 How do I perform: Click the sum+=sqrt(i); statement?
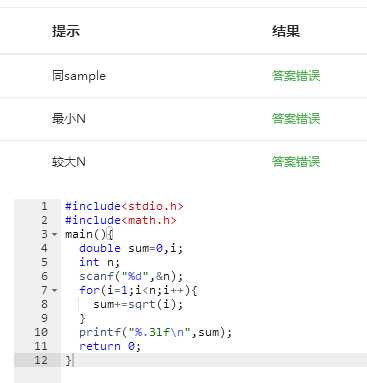pyautogui.click(x=138, y=305)
